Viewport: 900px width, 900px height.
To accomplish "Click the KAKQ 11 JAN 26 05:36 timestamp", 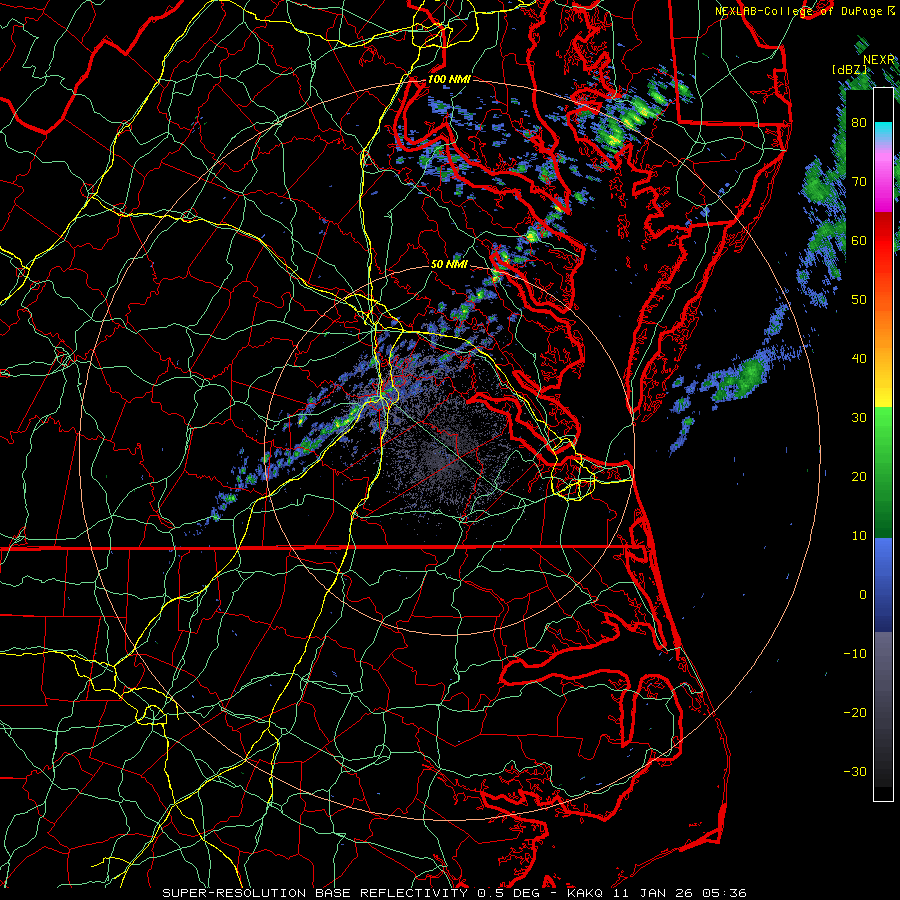I will (657, 893).
